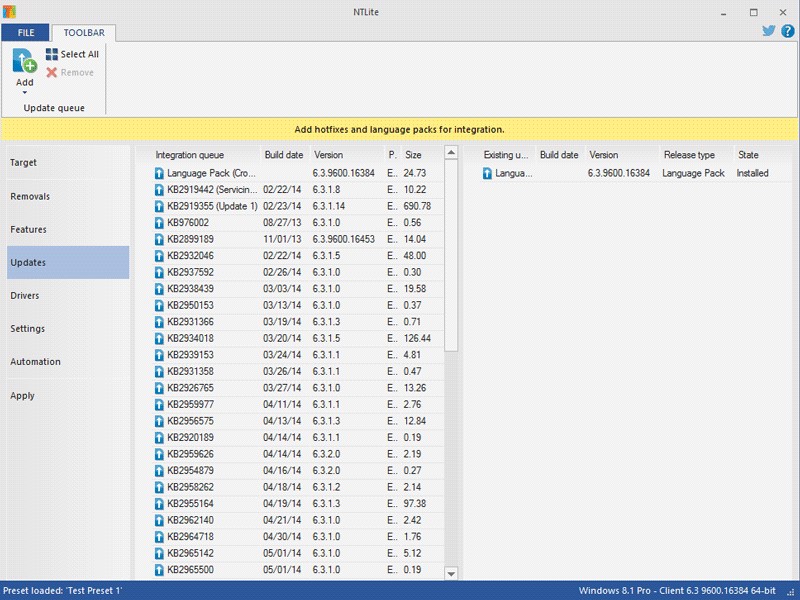The image size is (800, 600).
Task: Click the icon beside KB2919355 (Update 1)
Action: (159, 206)
